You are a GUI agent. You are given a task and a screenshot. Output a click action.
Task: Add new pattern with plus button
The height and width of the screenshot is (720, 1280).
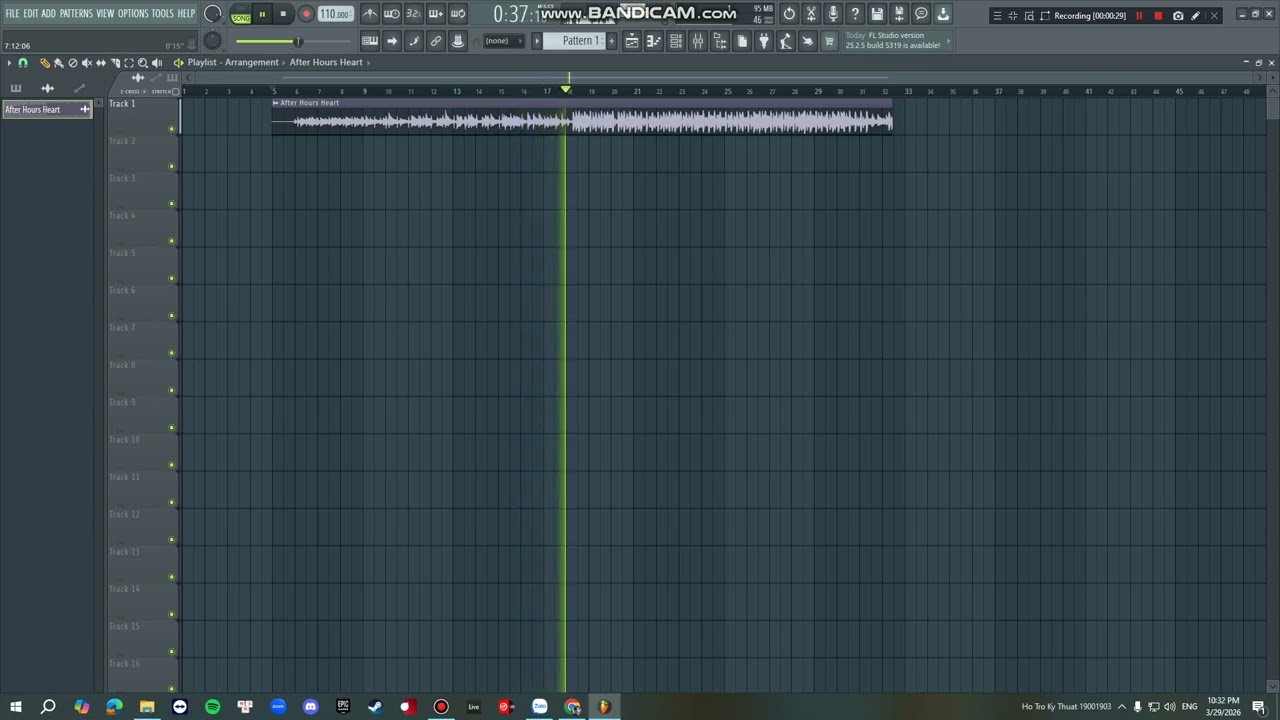(x=612, y=41)
